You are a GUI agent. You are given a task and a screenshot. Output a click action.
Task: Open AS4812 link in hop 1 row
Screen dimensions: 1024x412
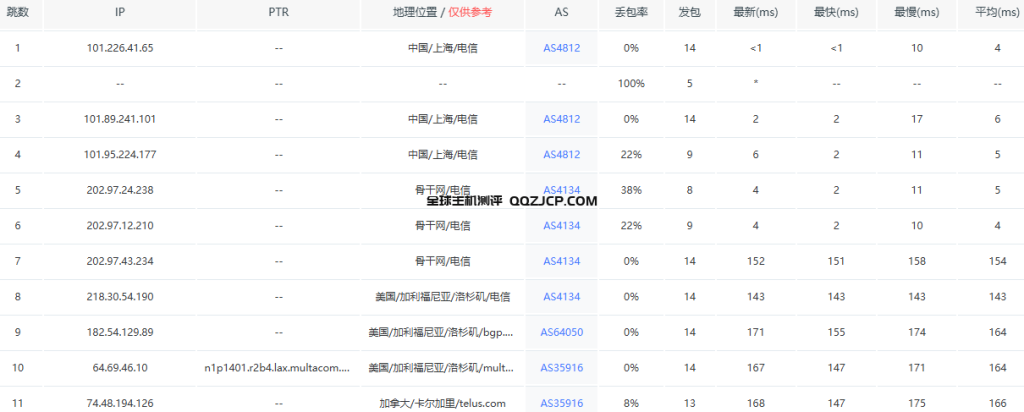[562, 48]
